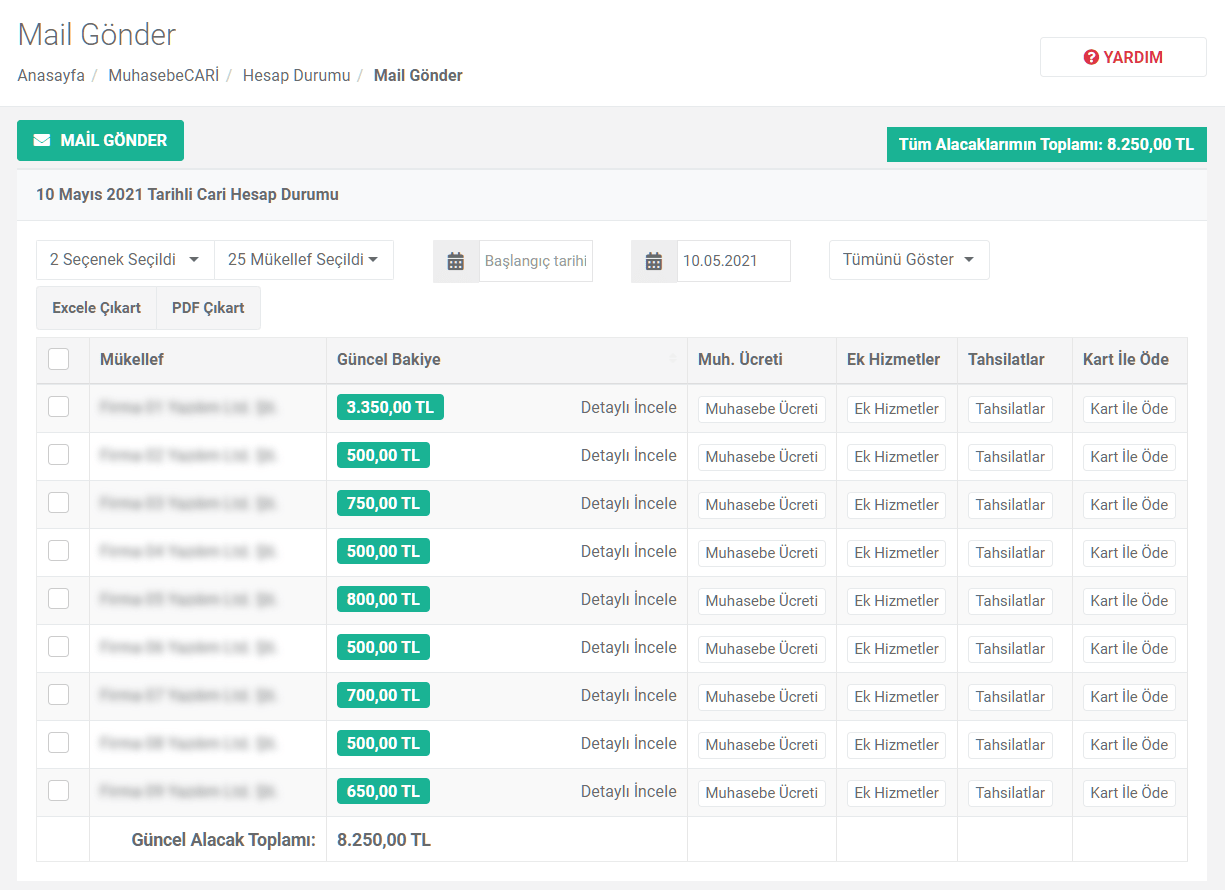Click the footer total 8.250,00 TL
1225x890 pixels.
(x=384, y=840)
